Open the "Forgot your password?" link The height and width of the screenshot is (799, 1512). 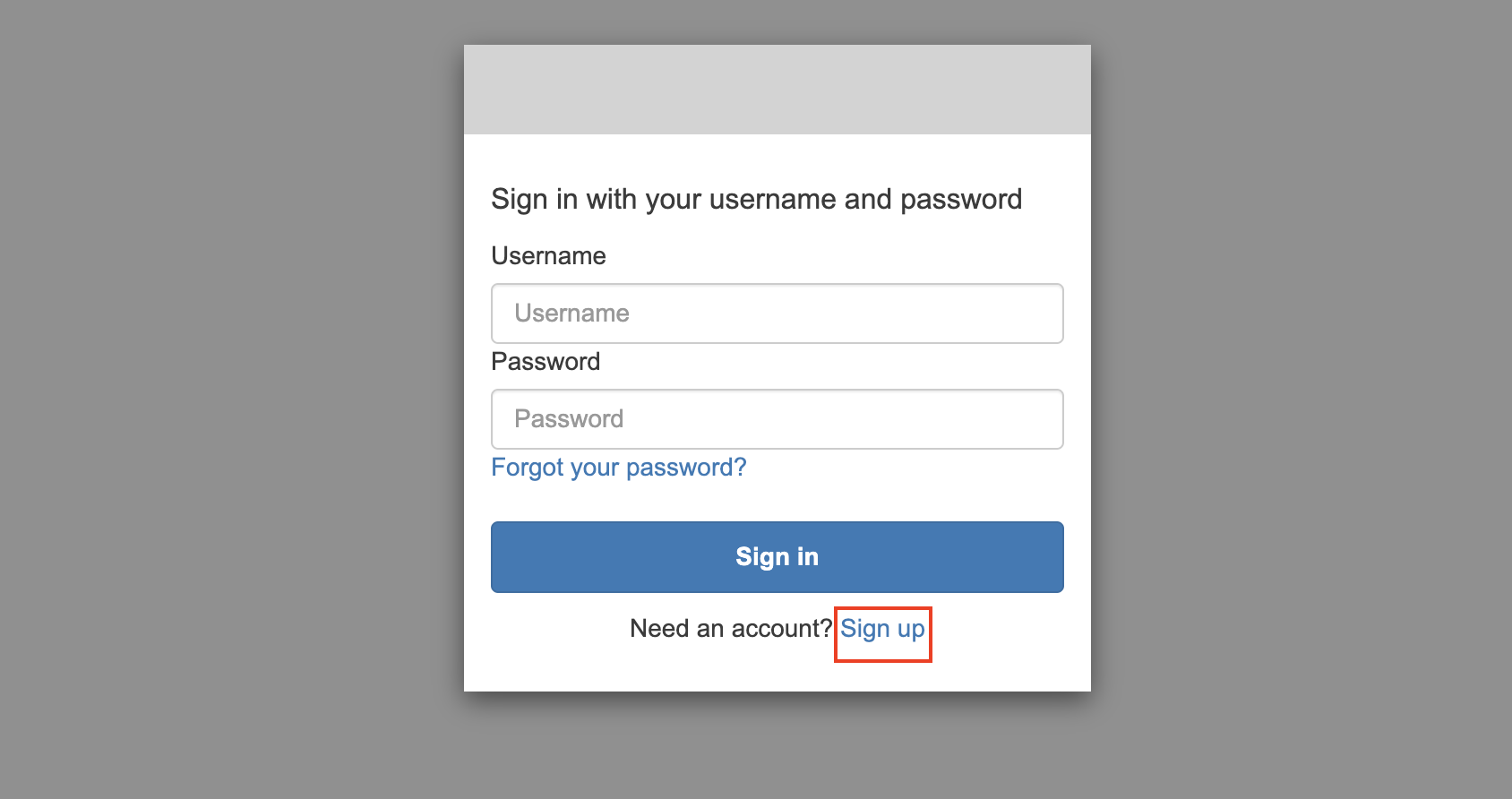(618, 468)
